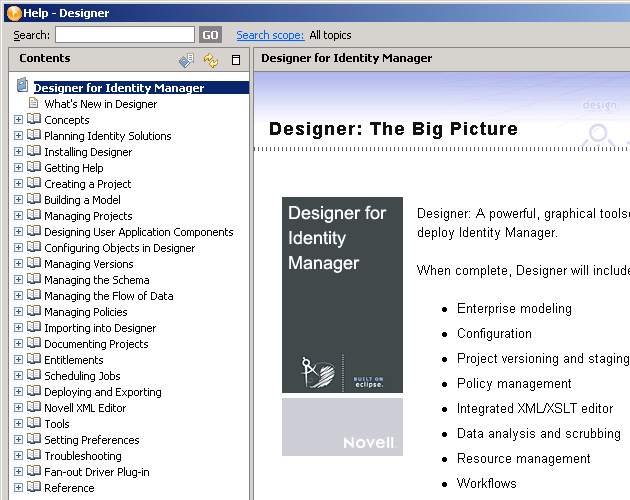This screenshot has height=500, width=630.
Task: Click the Building a Model book icon
Action: pos(34,199)
